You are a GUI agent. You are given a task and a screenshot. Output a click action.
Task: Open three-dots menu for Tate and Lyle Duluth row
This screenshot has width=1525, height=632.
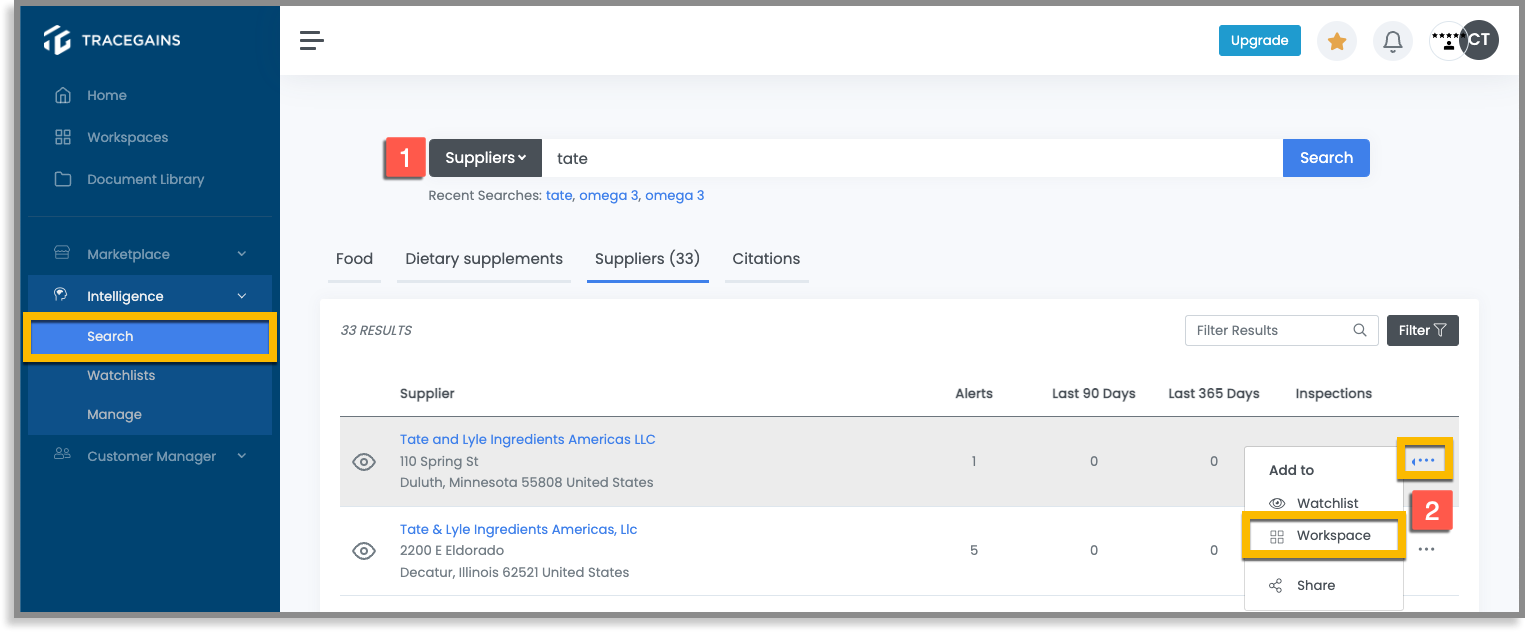pyautogui.click(x=1425, y=460)
